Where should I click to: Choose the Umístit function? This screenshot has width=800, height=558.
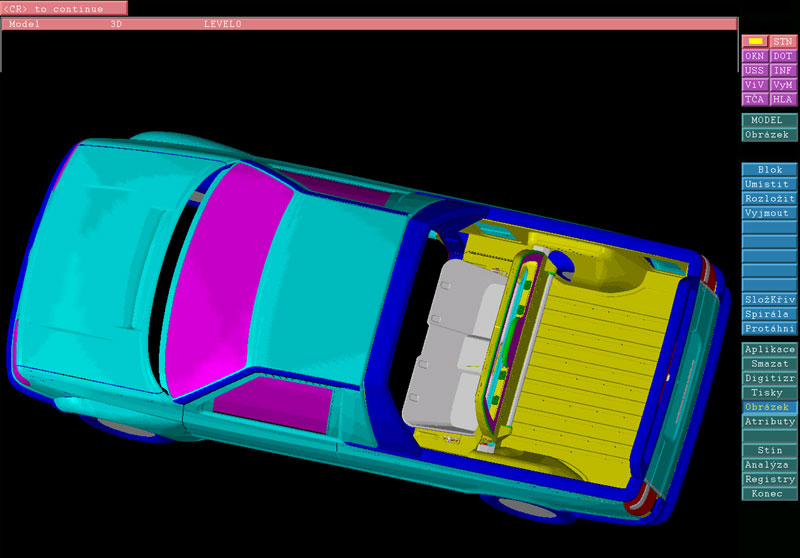(769, 184)
